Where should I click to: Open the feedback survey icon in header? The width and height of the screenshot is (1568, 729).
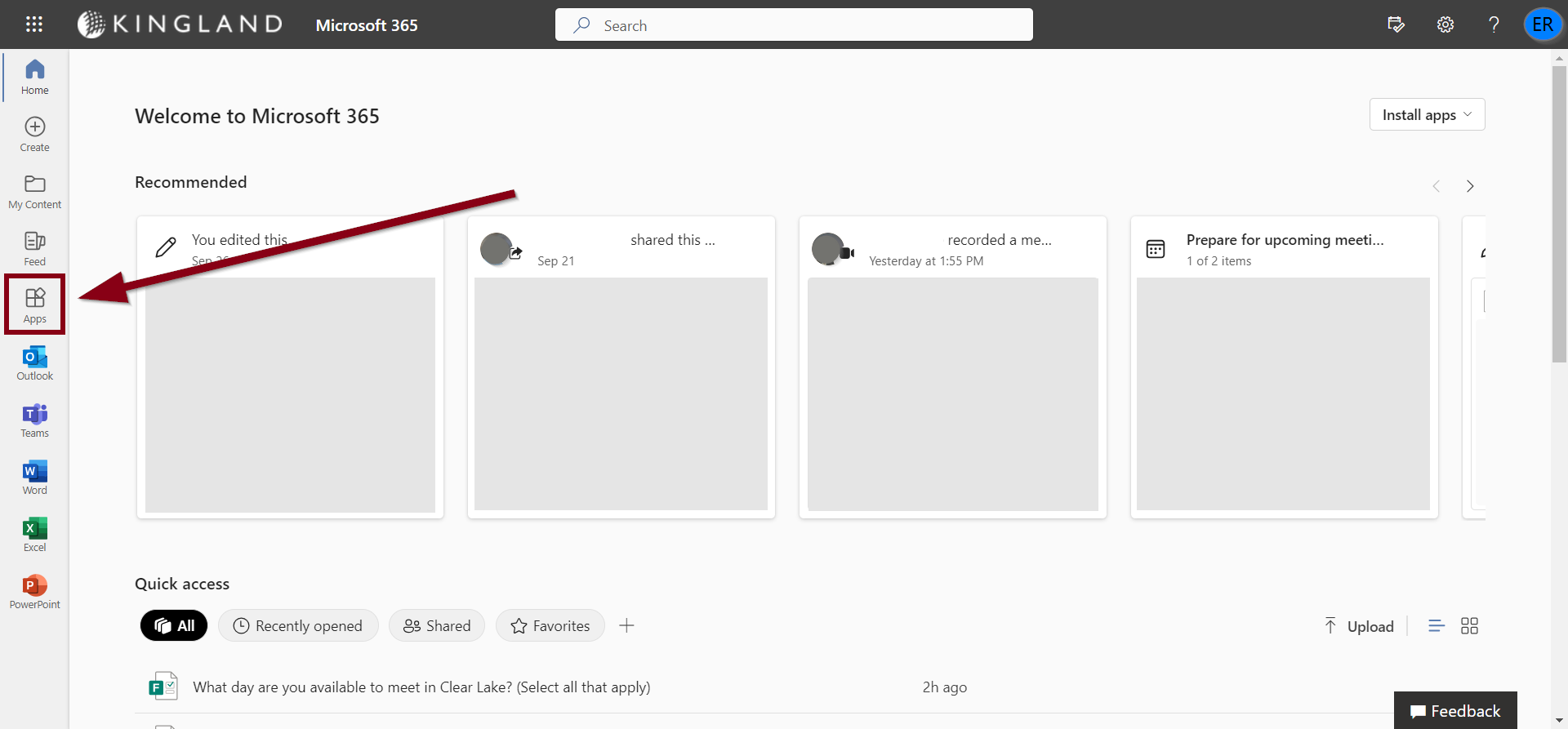click(x=1396, y=24)
